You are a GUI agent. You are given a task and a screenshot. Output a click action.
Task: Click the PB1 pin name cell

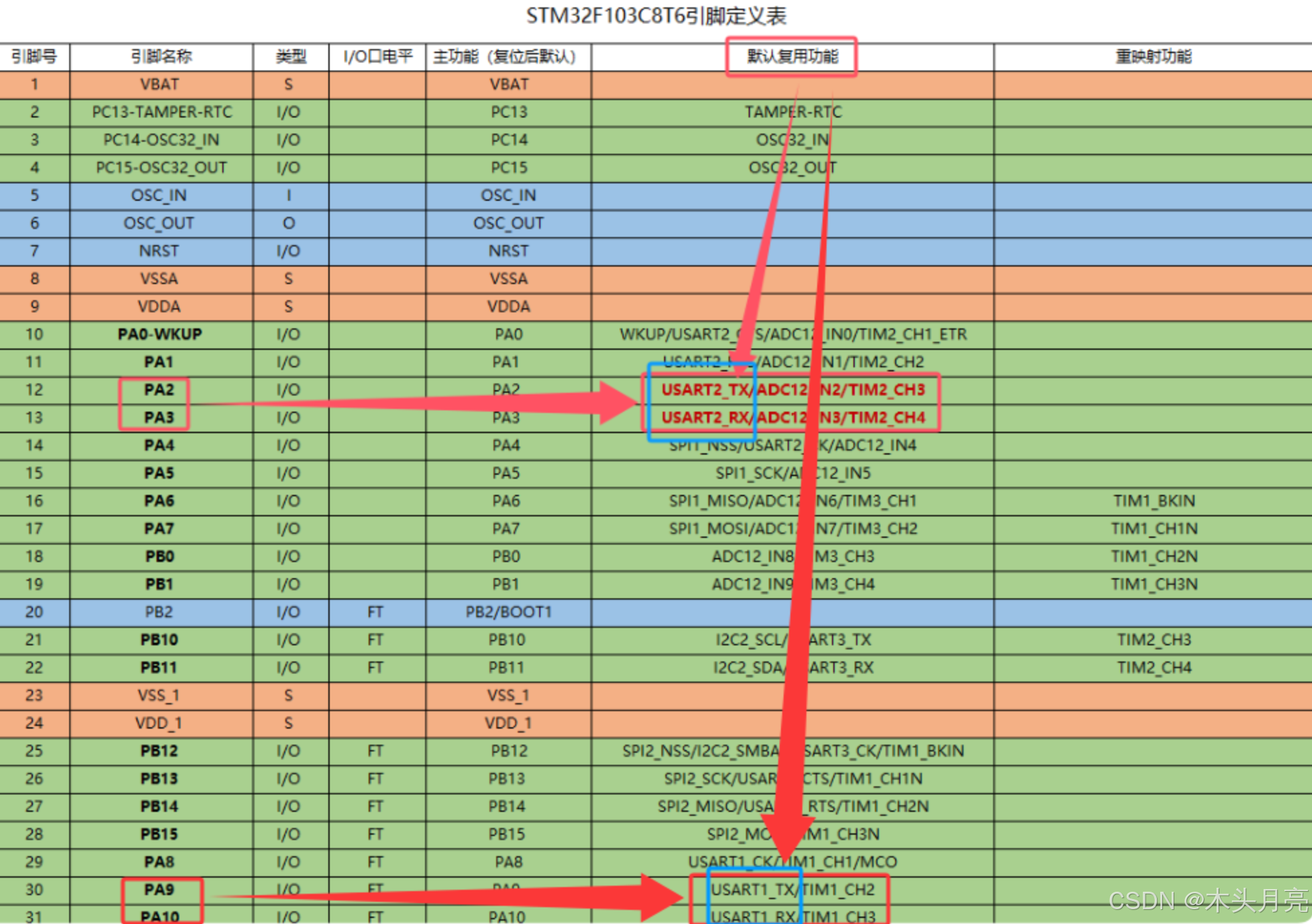click(x=161, y=584)
